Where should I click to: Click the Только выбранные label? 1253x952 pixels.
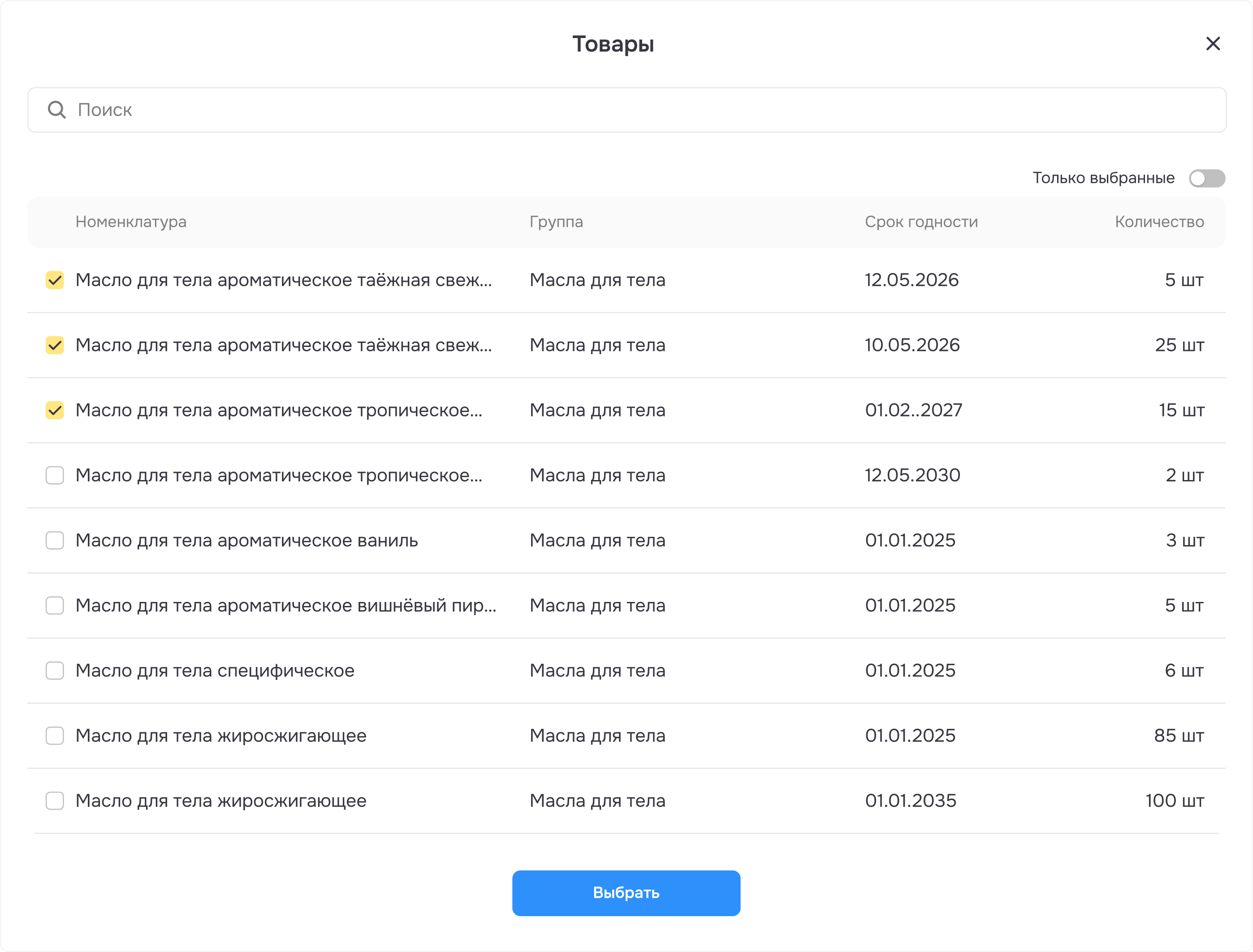click(1103, 178)
